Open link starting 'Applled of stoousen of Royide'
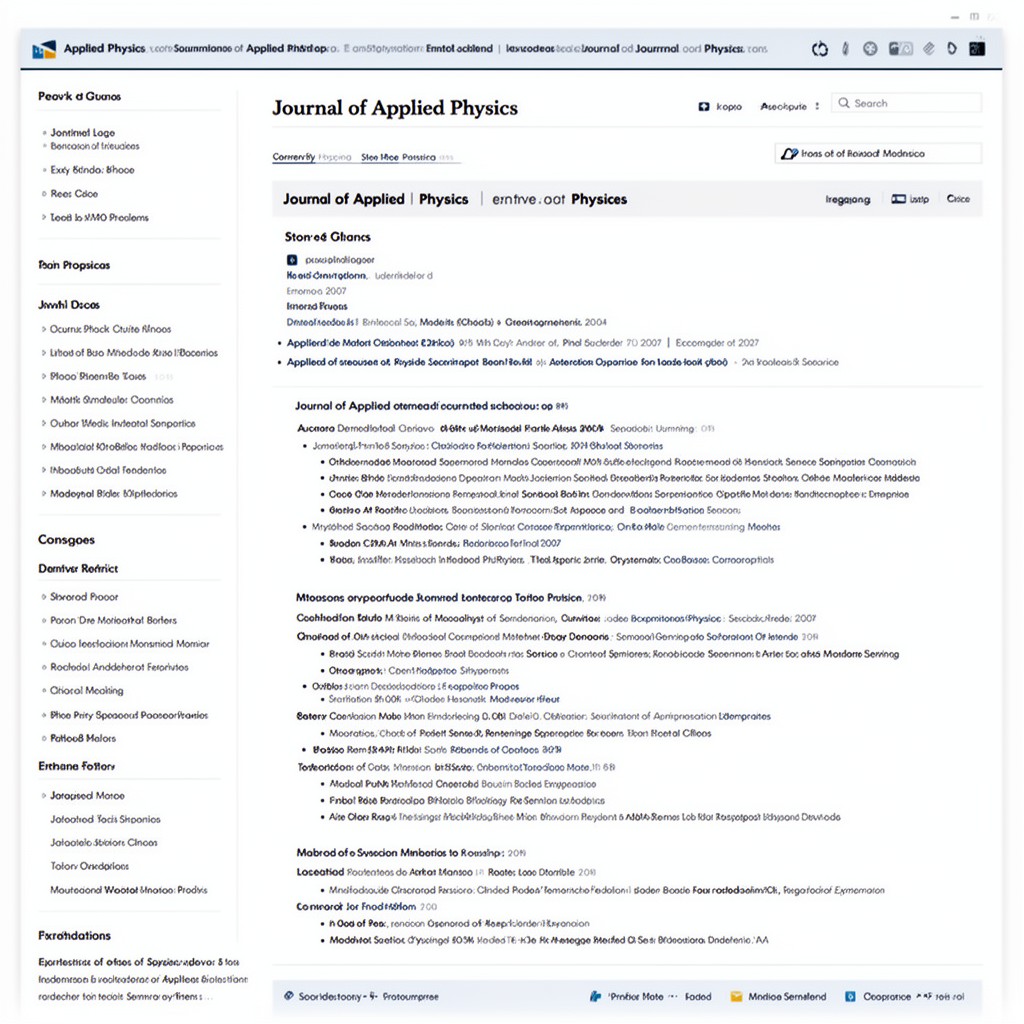 coord(507,362)
